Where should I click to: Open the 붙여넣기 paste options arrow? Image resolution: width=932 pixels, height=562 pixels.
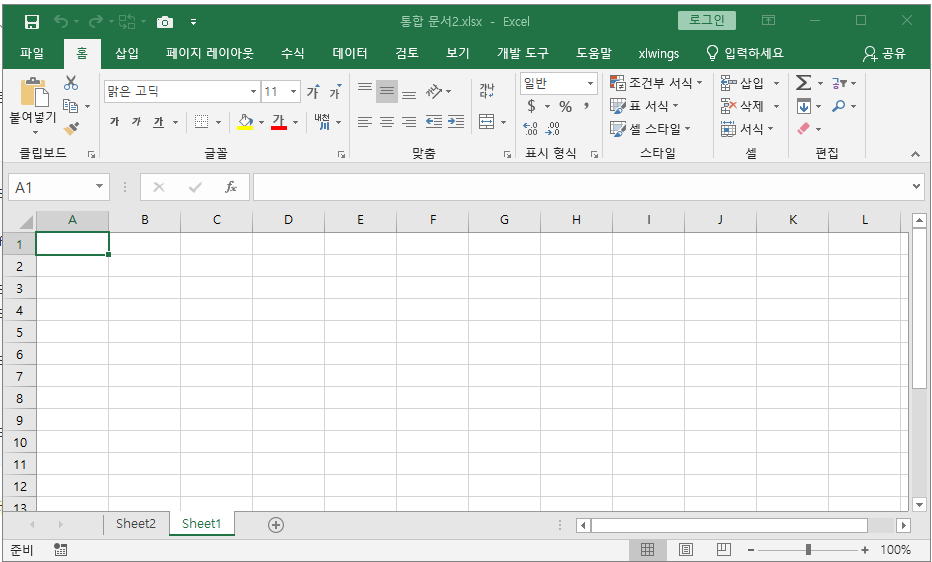[x=34, y=132]
